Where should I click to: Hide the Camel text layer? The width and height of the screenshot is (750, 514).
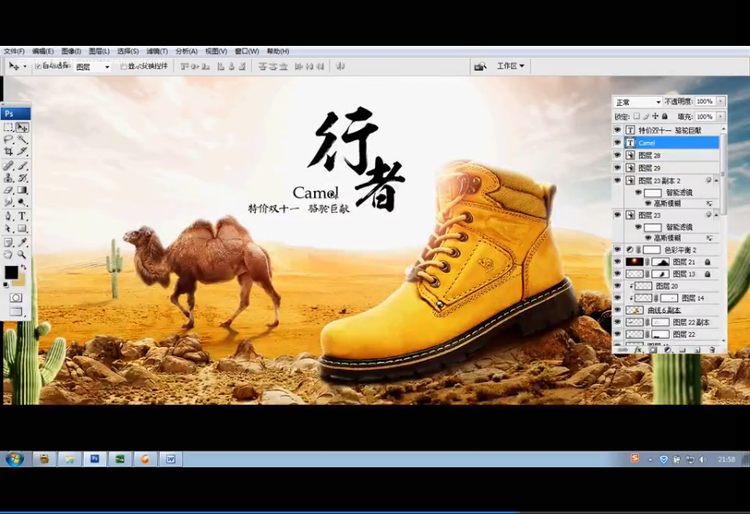point(618,142)
